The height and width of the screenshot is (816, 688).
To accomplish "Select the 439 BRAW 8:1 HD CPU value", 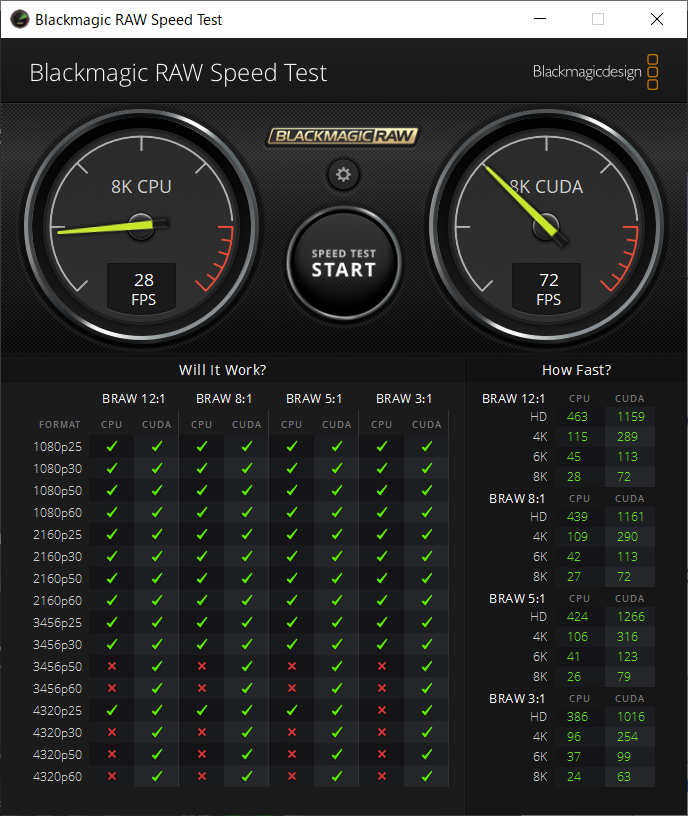I will pos(577,517).
